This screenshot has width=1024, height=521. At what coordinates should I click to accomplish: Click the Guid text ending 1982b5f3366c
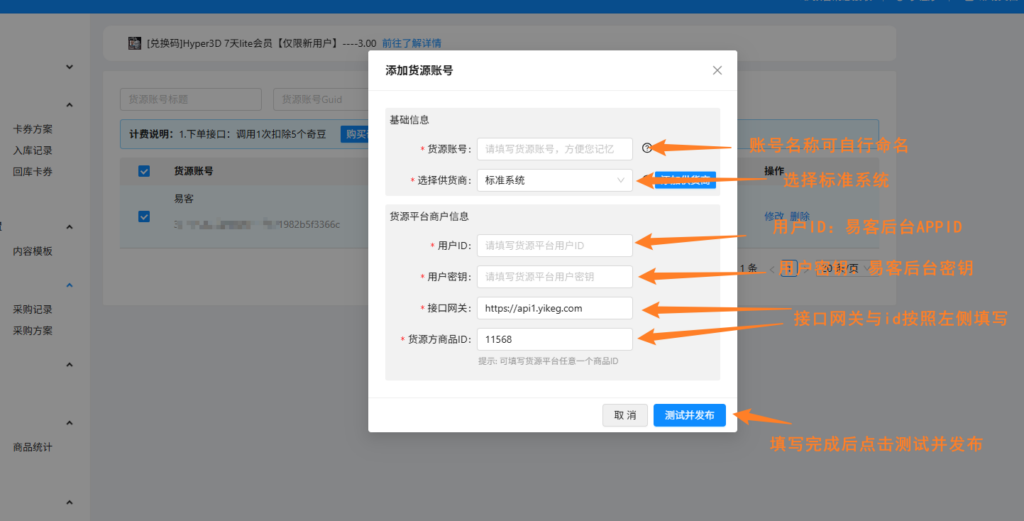click(x=257, y=225)
